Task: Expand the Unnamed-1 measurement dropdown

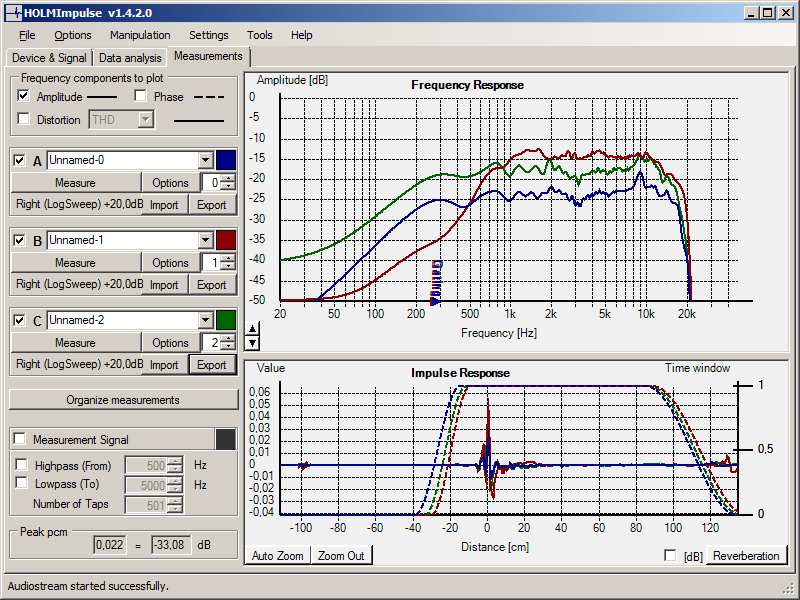Action: click(205, 240)
